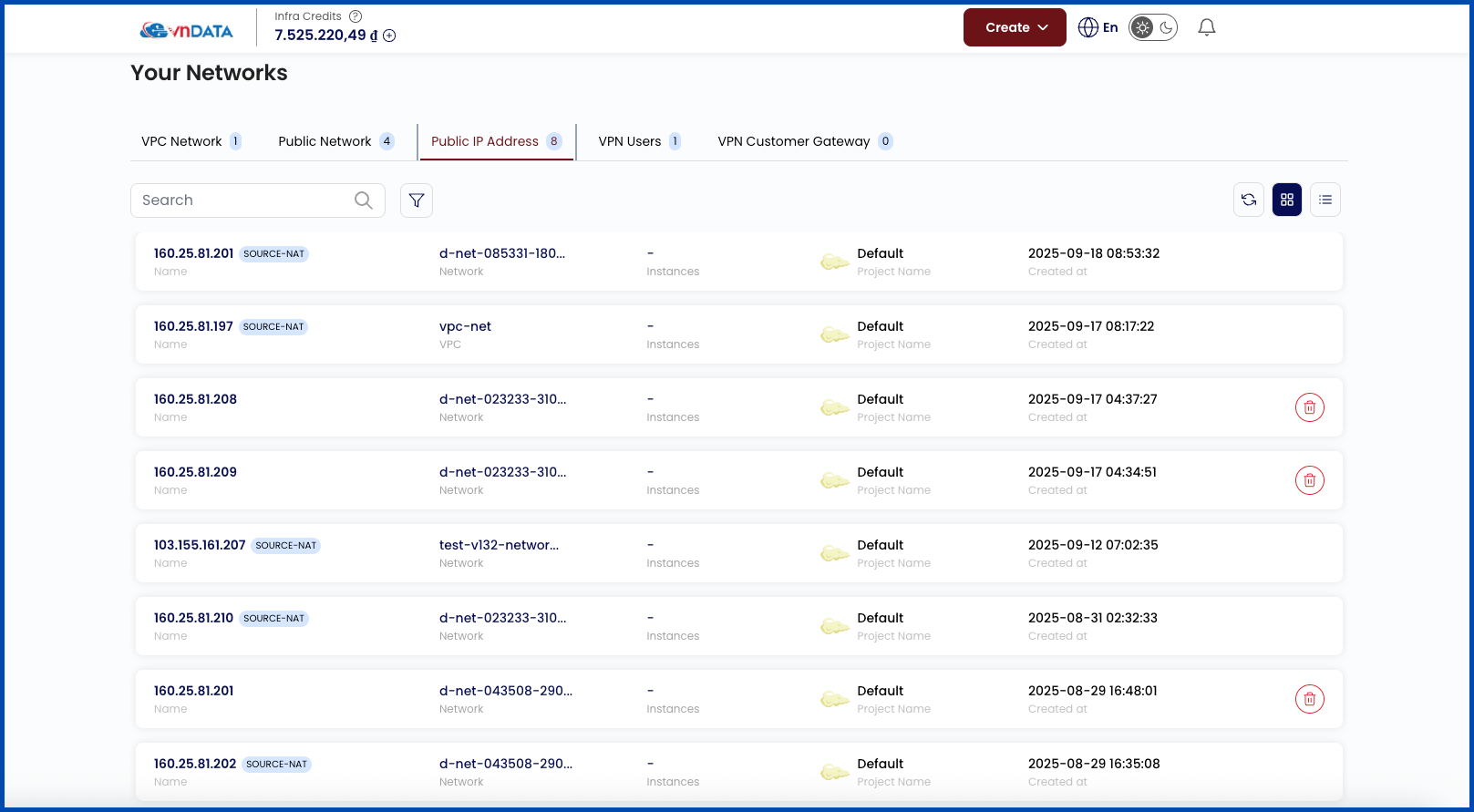Open IP address 103.155.161.207
The image size is (1474, 812).
click(x=200, y=545)
